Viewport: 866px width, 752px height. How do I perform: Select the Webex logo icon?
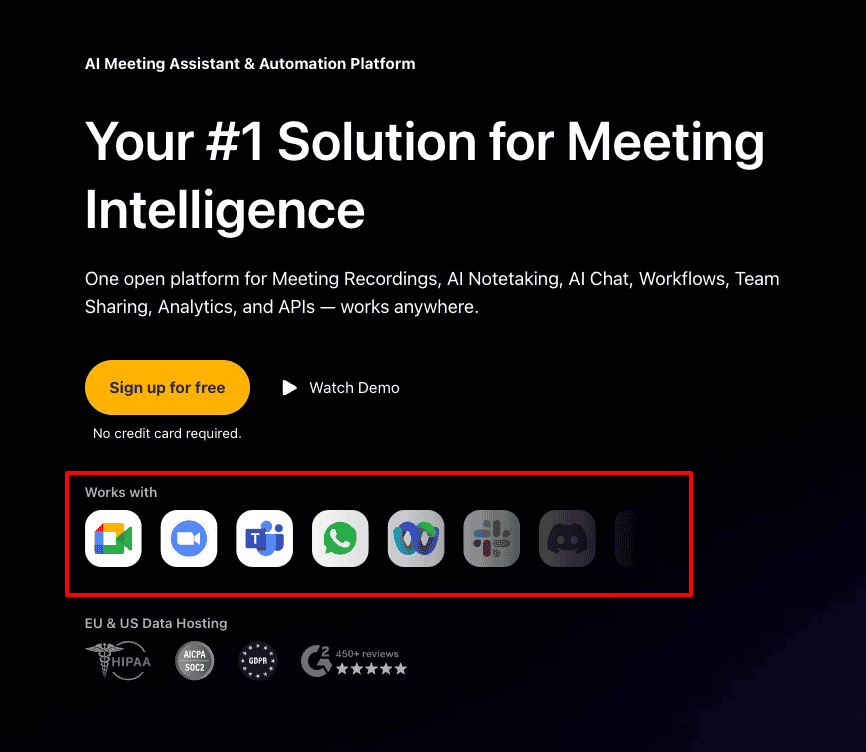click(x=416, y=538)
